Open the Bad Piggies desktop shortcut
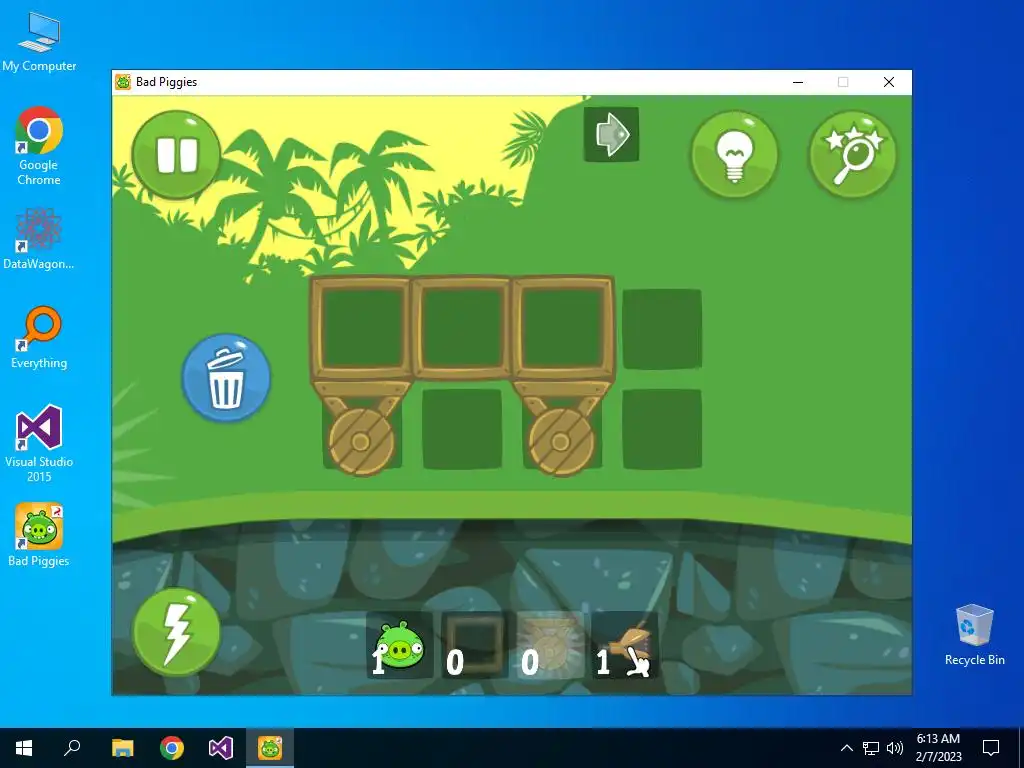Viewport: 1024px width, 768px height. pyautogui.click(x=39, y=535)
